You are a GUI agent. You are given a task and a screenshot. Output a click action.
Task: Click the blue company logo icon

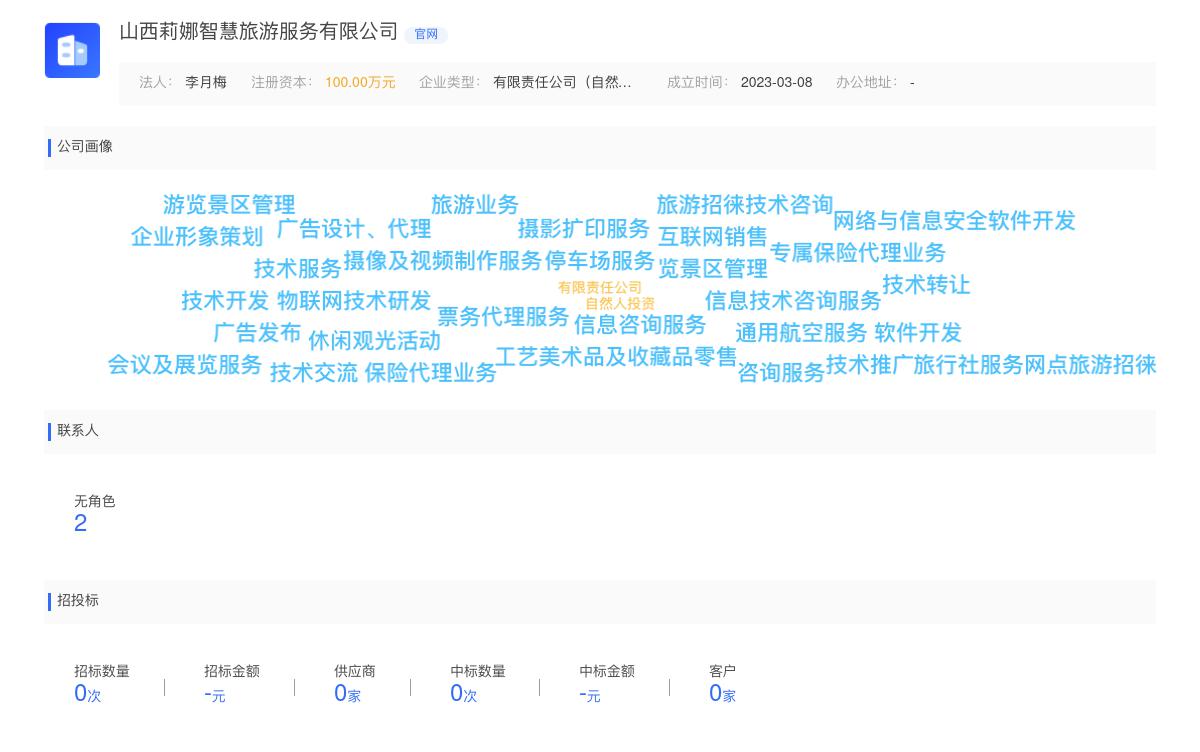72,50
